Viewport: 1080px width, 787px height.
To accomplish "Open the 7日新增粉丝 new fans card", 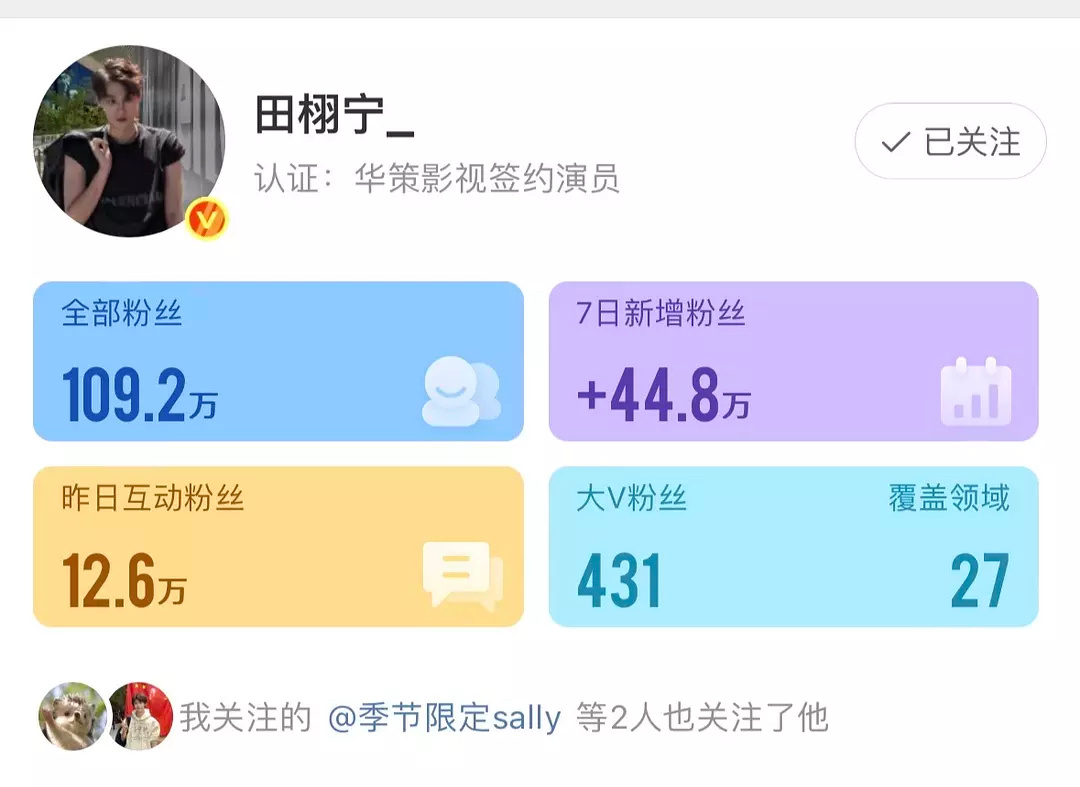I will (793, 361).
